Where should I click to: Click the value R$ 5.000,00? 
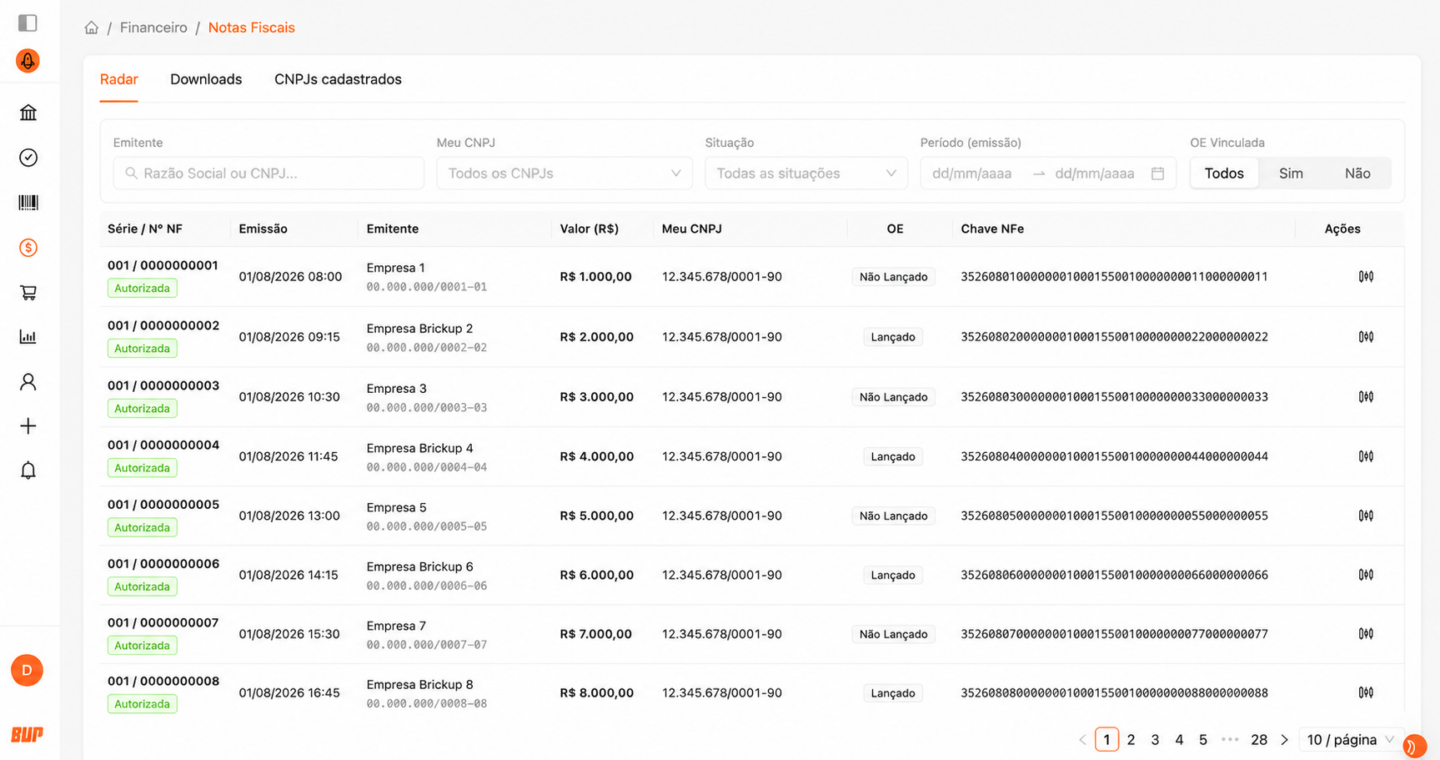[x=597, y=516]
